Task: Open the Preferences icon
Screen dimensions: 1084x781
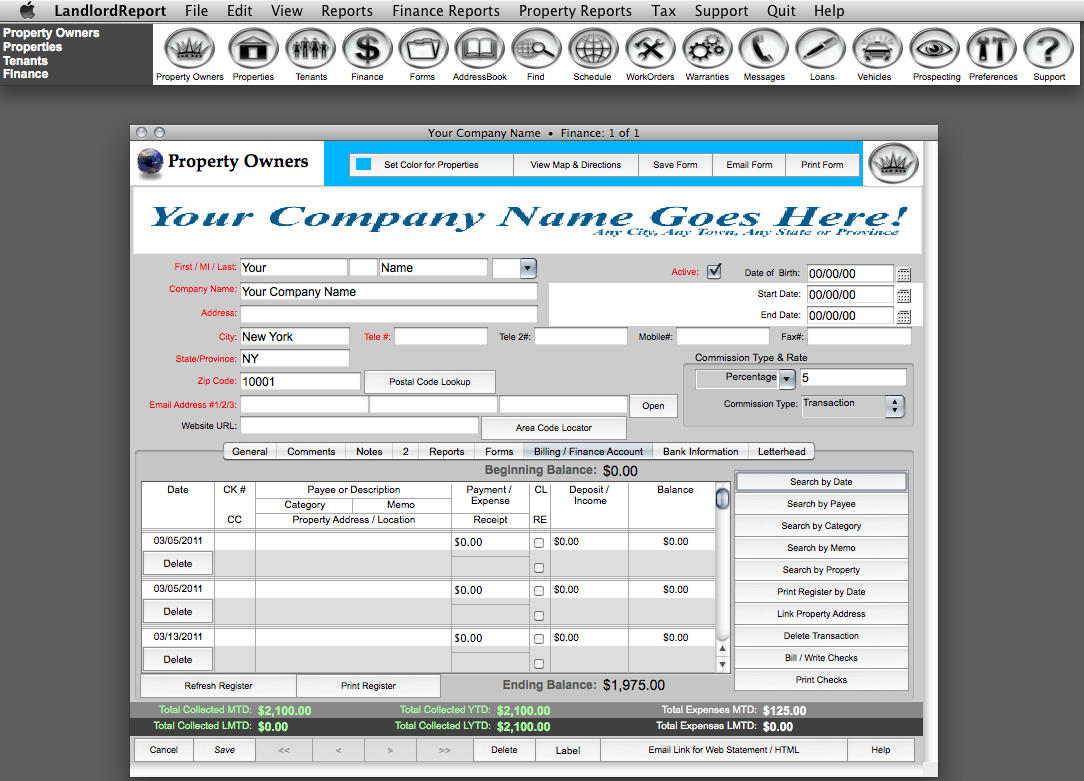Action: click(x=991, y=49)
